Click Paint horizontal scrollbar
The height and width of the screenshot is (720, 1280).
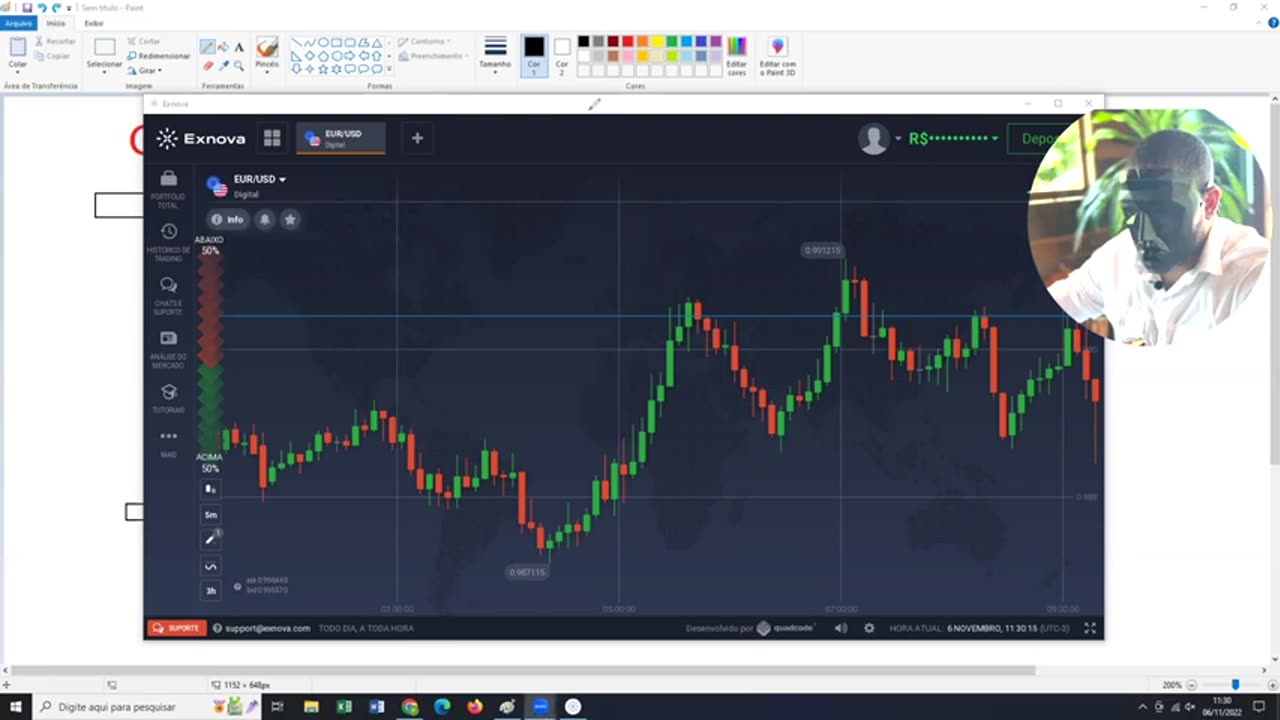[x=522, y=670]
